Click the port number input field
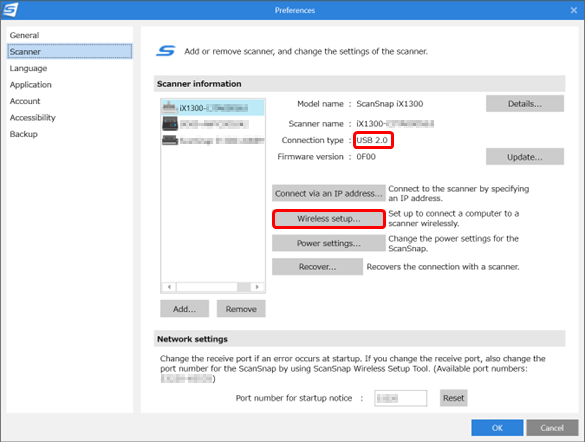The height and width of the screenshot is (442, 585). [x=401, y=398]
